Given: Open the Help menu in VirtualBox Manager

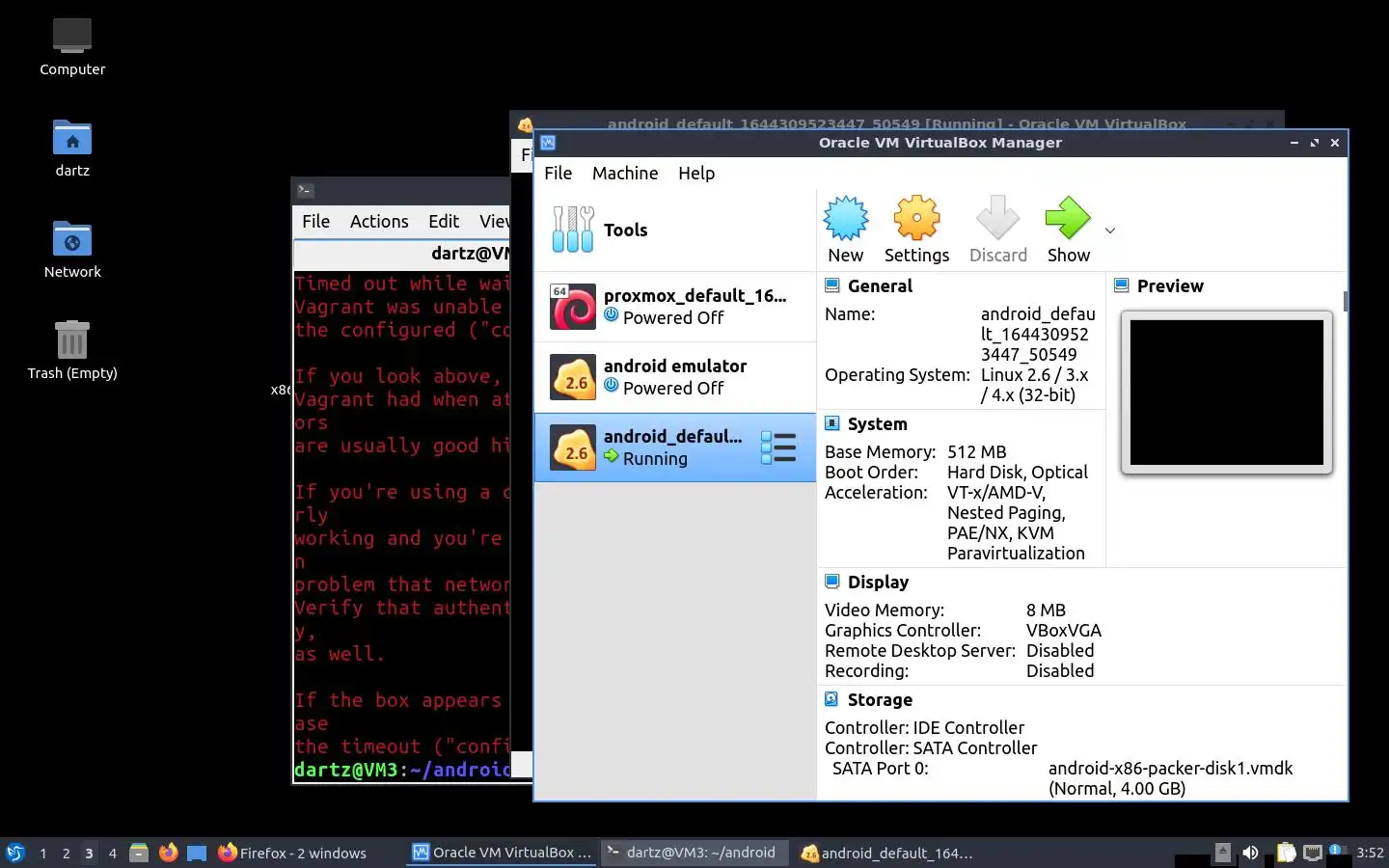Looking at the screenshot, I should coord(696,173).
